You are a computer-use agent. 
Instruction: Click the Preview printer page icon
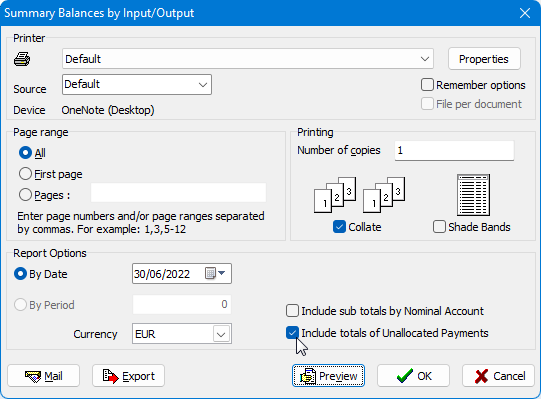pyautogui.click(x=308, y=376)
